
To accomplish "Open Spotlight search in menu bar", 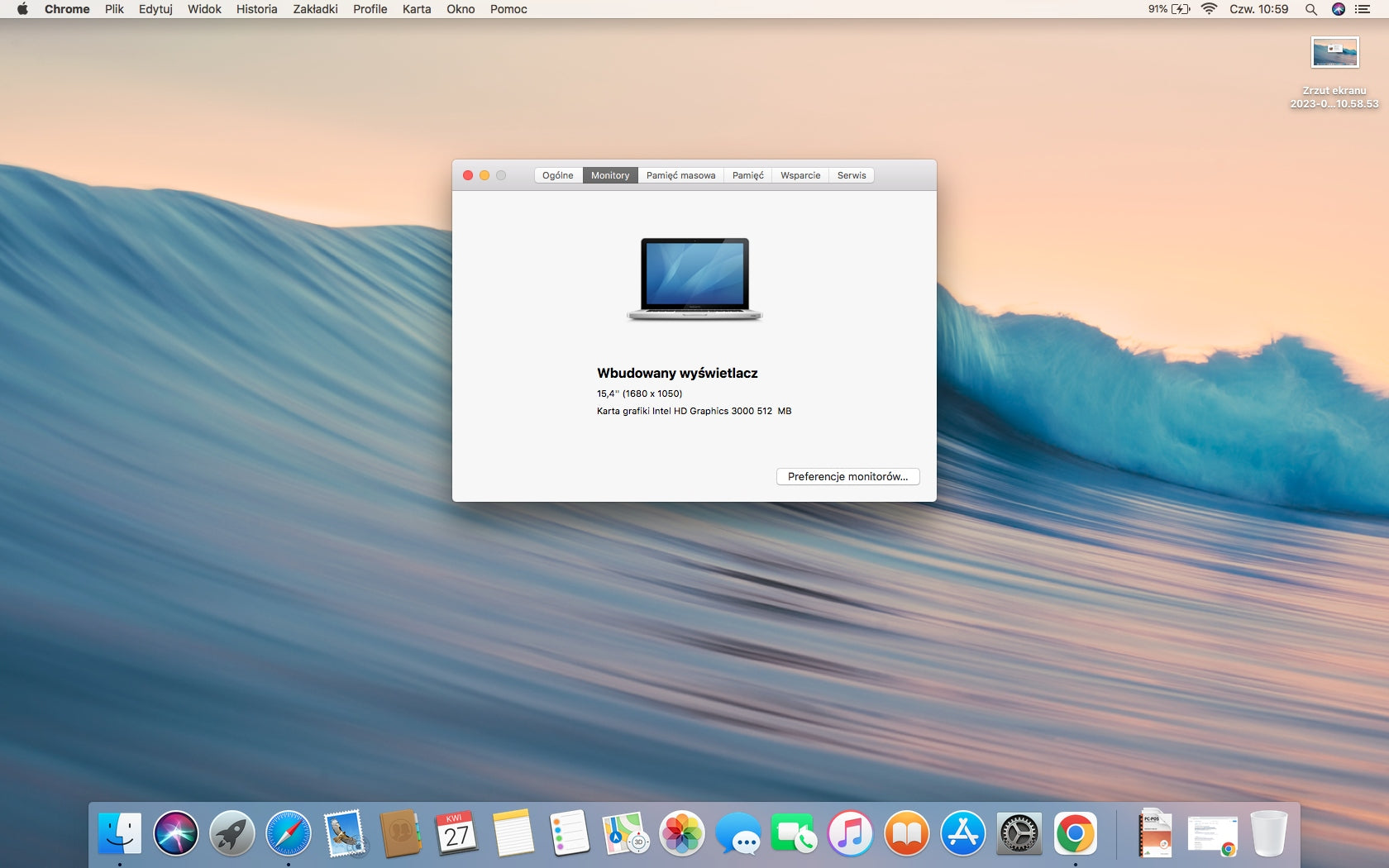I will pos(1310,9).
